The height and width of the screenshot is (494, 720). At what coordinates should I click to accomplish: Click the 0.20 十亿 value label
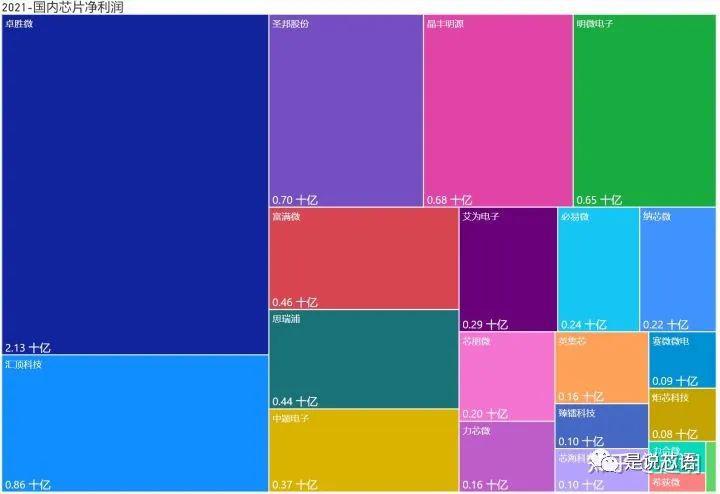tap(485, 414)
